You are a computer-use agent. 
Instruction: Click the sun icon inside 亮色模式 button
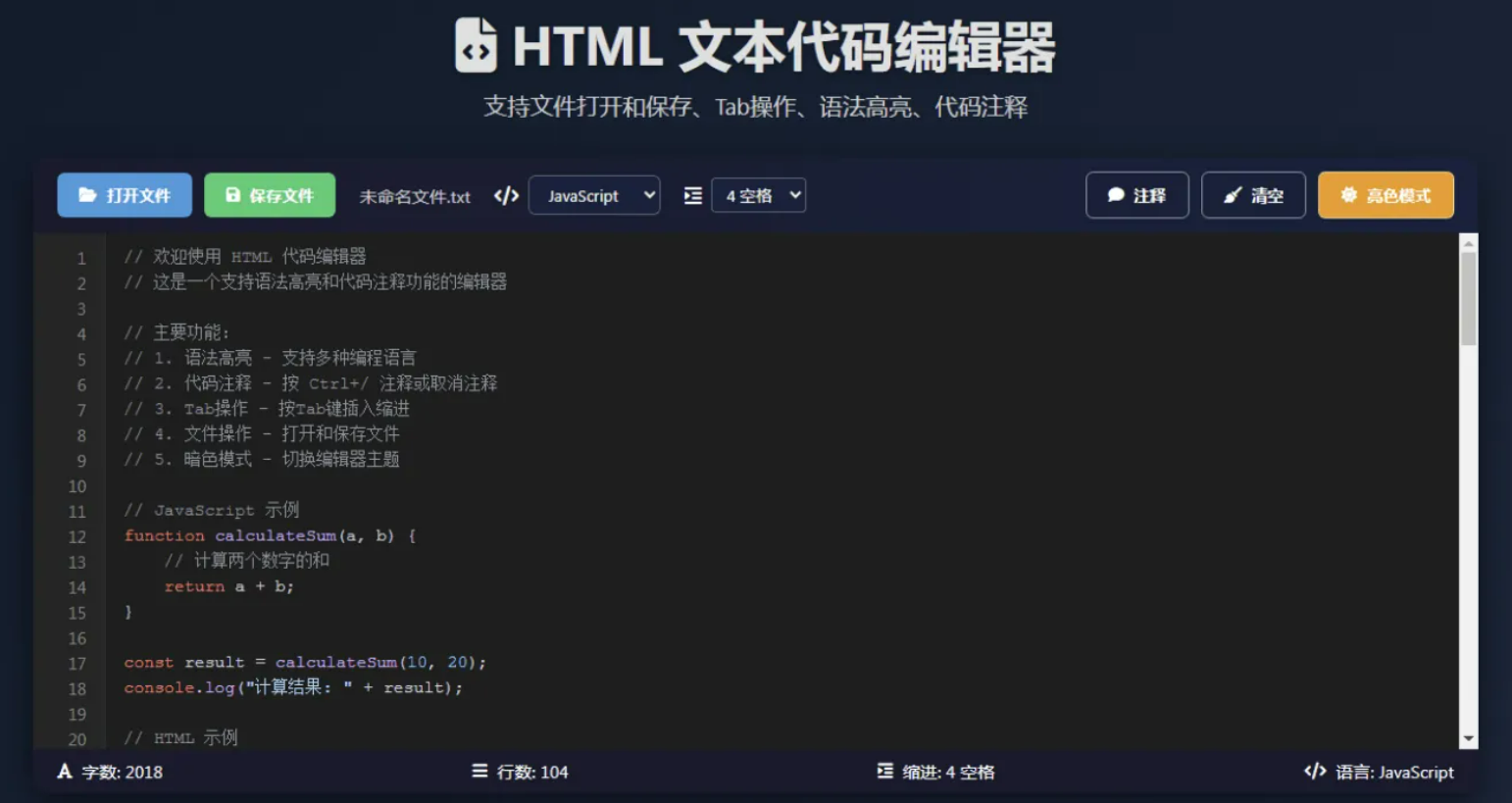tap(1349, 195)
